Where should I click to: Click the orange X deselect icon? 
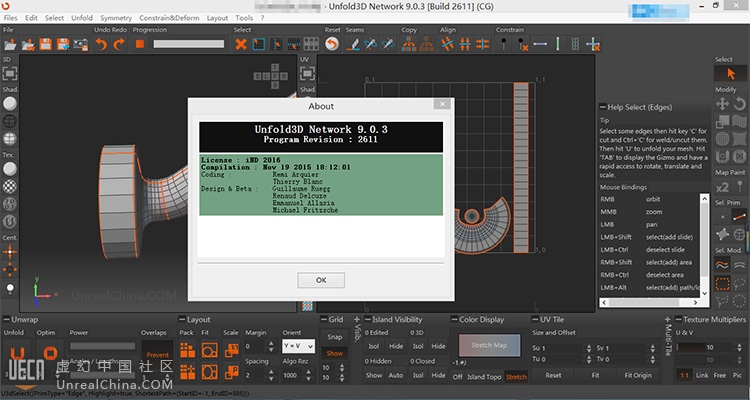(241, 44)
